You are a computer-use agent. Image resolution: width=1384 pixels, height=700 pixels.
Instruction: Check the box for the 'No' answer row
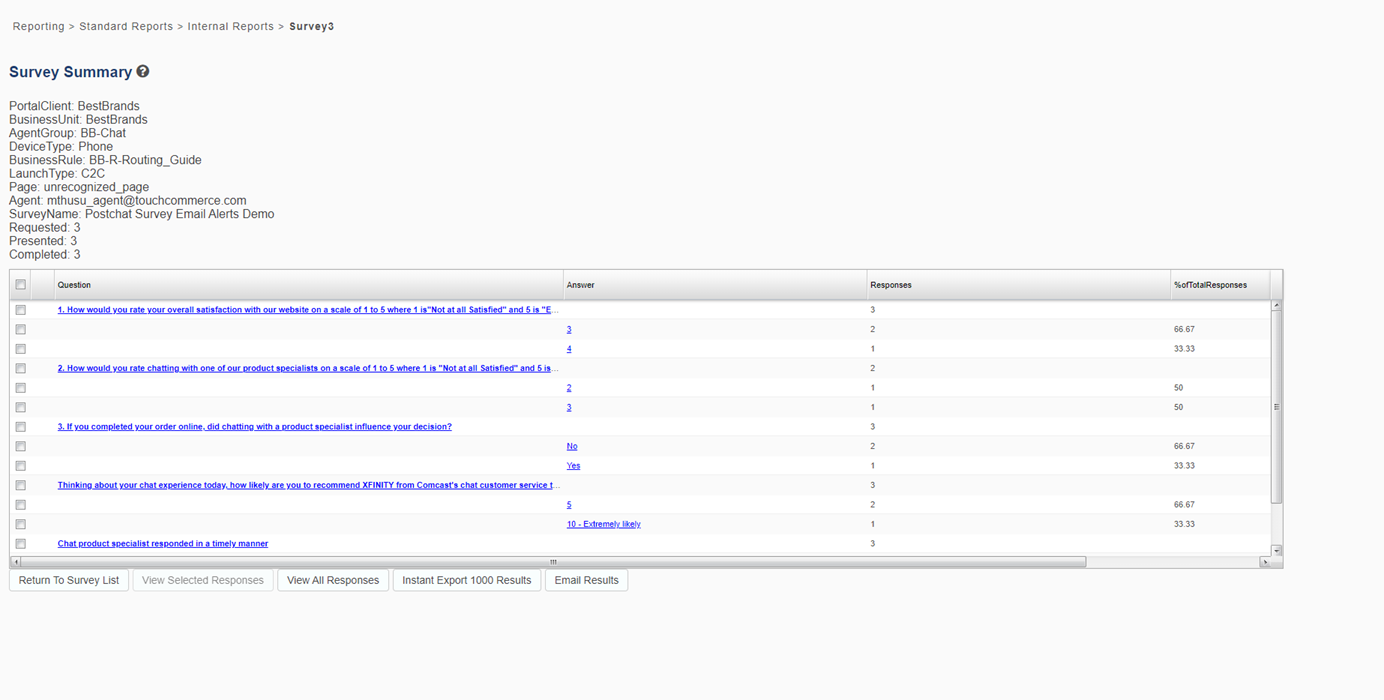click(x=20, y=447)
